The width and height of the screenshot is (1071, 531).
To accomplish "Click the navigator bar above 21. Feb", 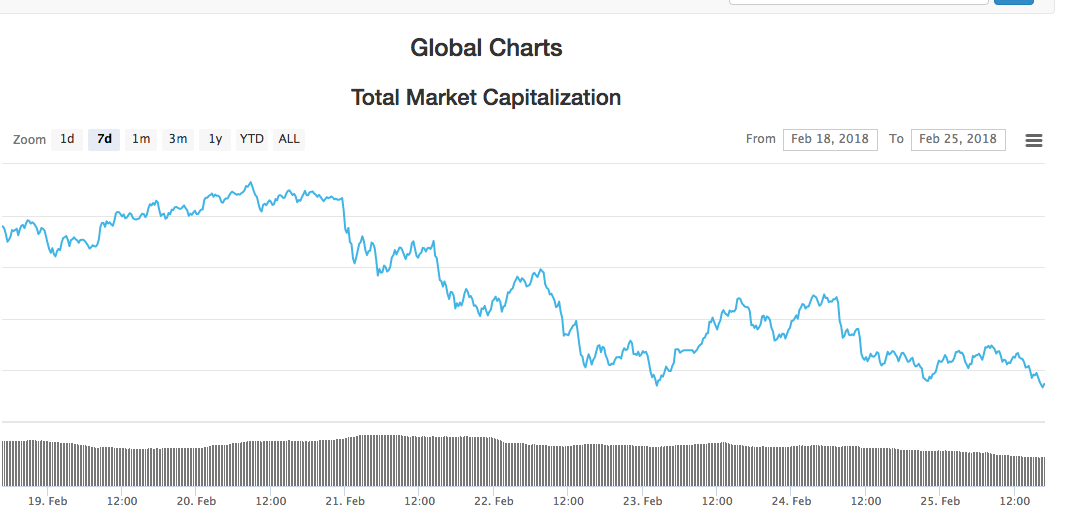I will 345,461.
